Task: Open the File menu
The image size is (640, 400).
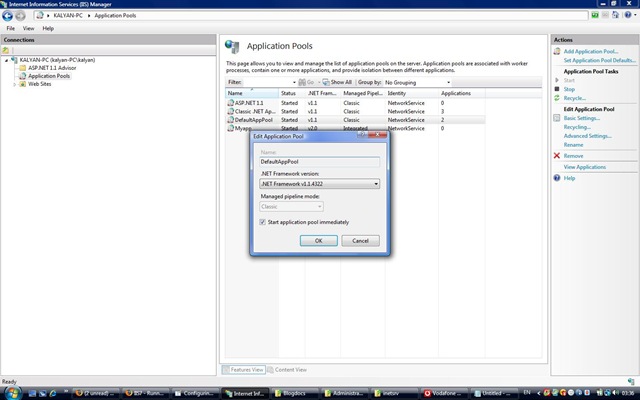Action: click(x=11, y=29)
